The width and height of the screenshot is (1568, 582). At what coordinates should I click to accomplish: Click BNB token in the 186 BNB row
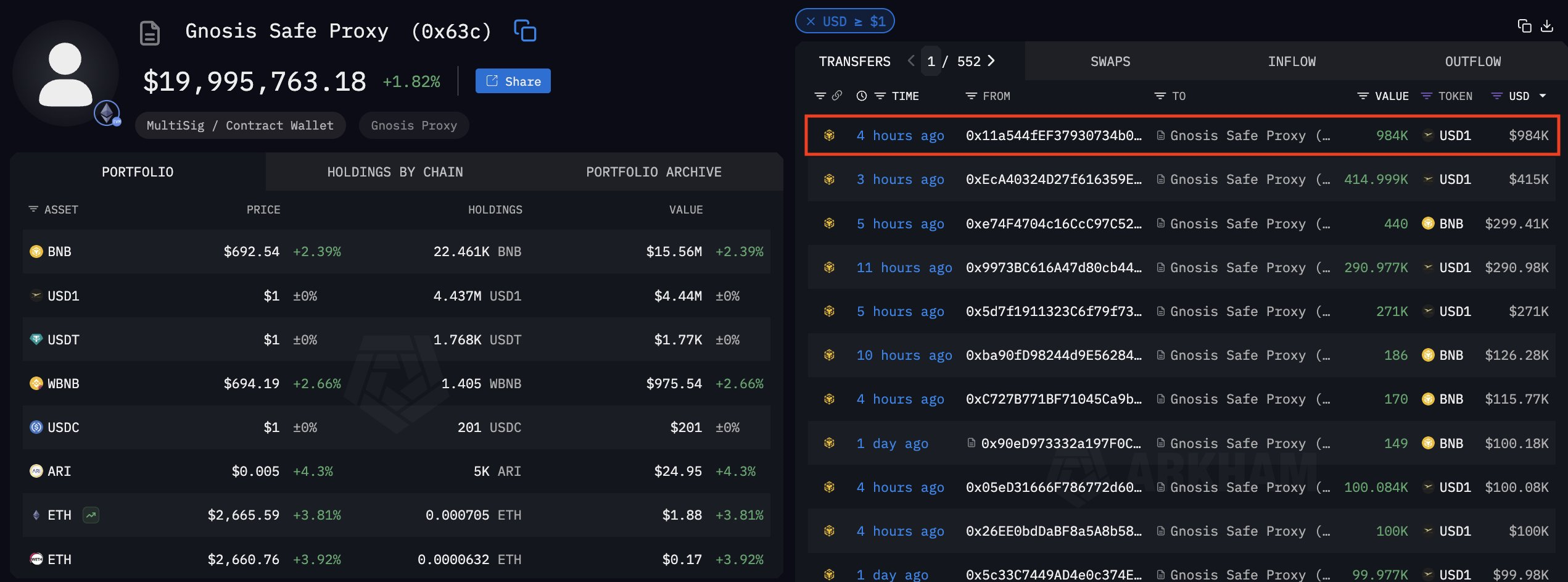1442,355
